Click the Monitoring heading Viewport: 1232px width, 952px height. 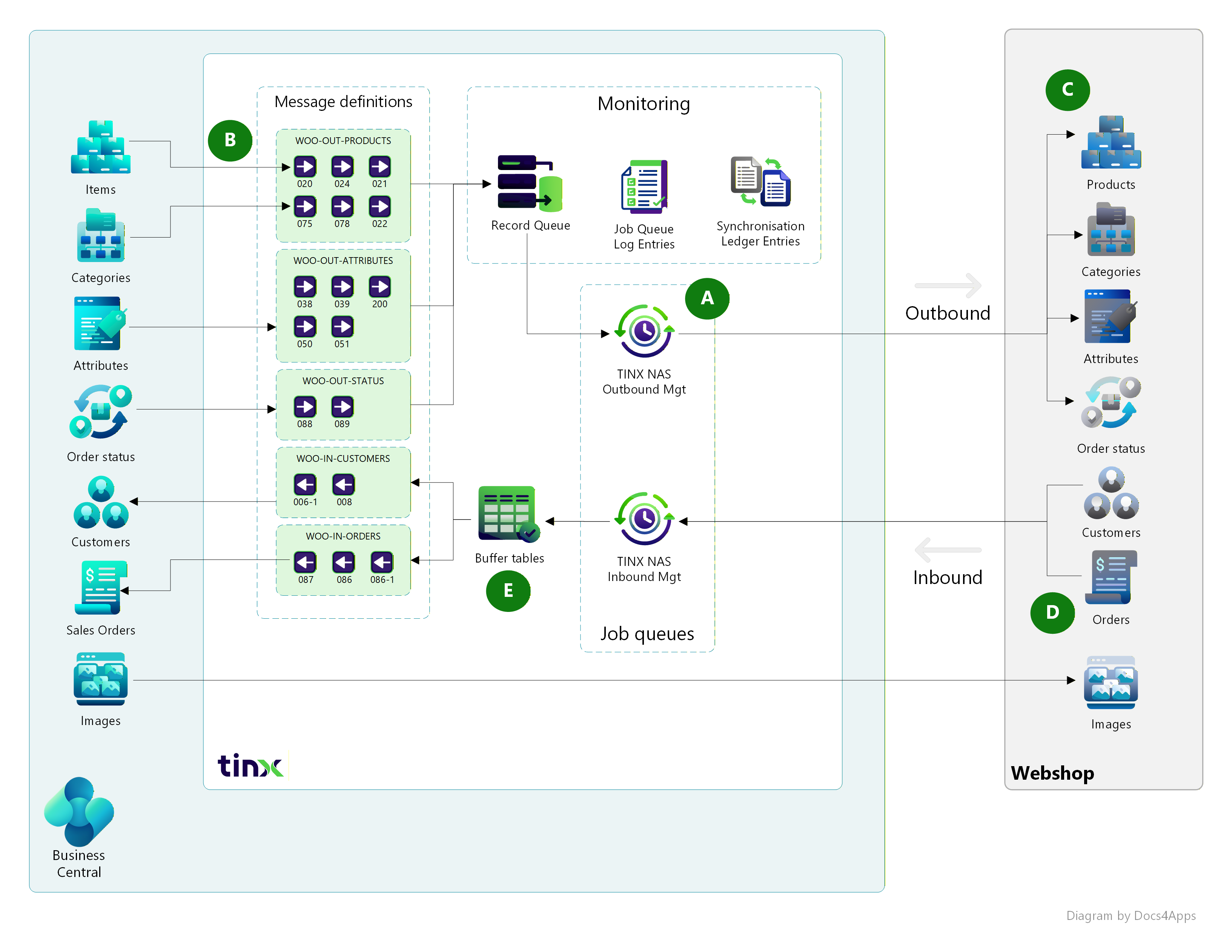coord(644,104)
